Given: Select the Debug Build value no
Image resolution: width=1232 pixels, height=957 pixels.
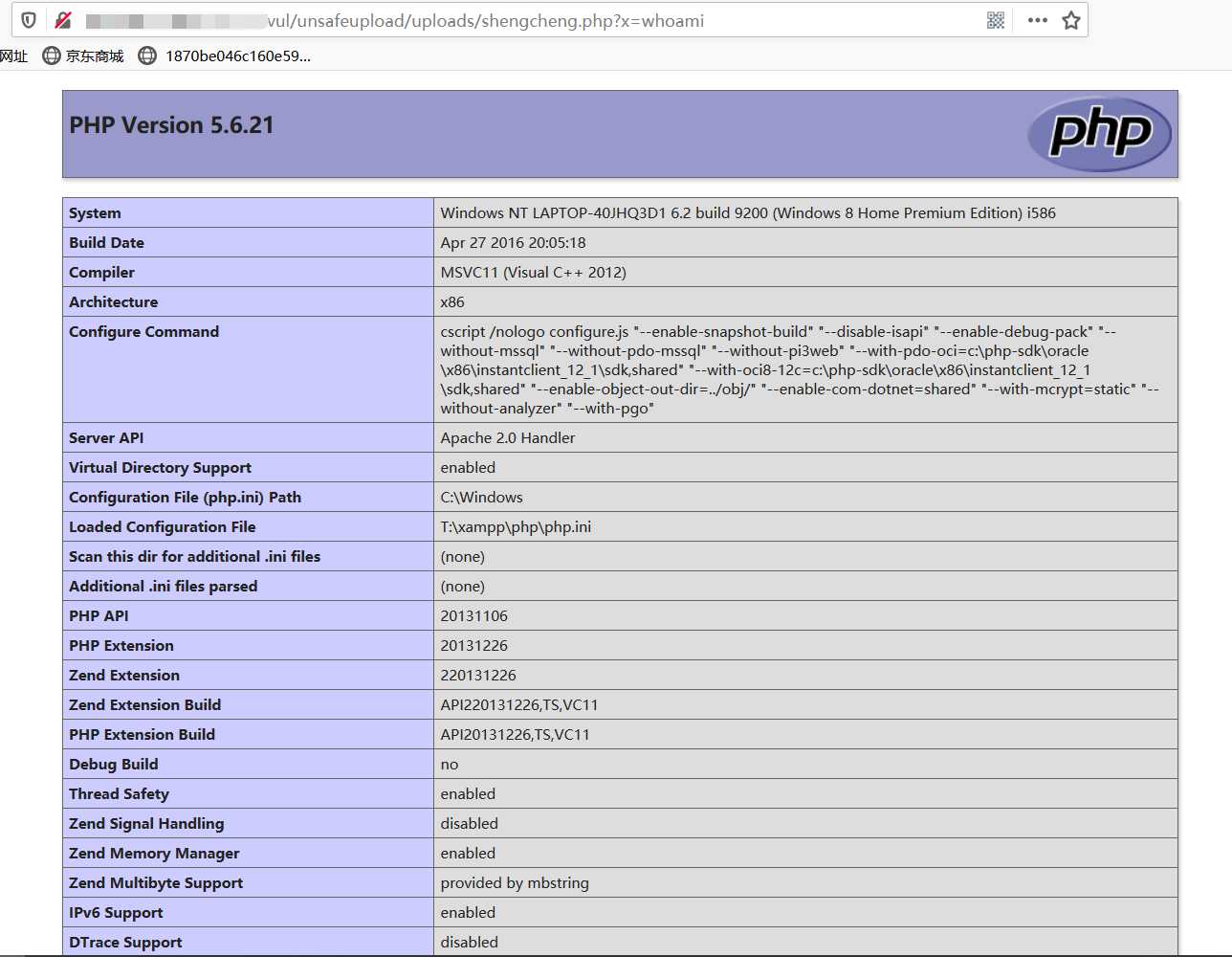Looking at the screenshot, I should 450,764.
